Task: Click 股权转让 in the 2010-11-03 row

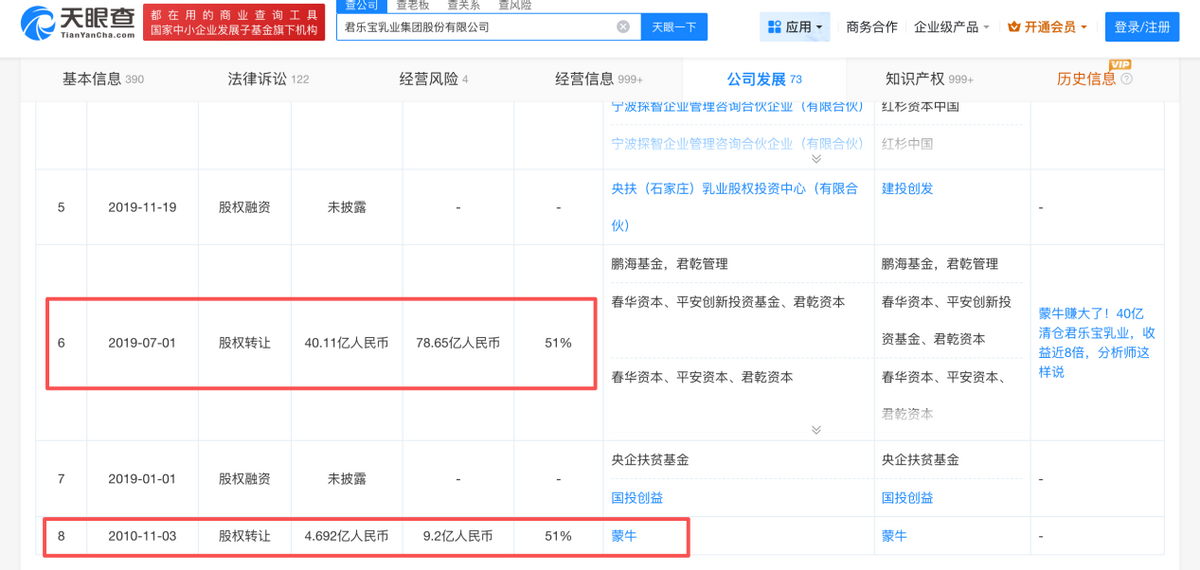Action: (245, 536)
